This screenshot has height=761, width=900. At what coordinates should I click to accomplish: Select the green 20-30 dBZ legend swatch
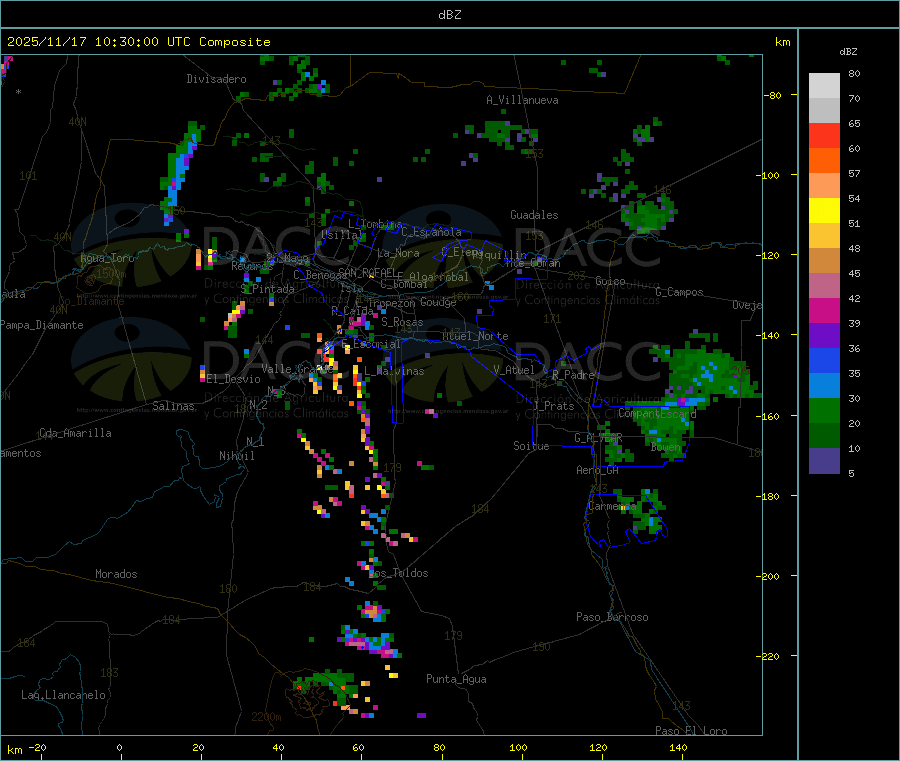click(824, 410)
